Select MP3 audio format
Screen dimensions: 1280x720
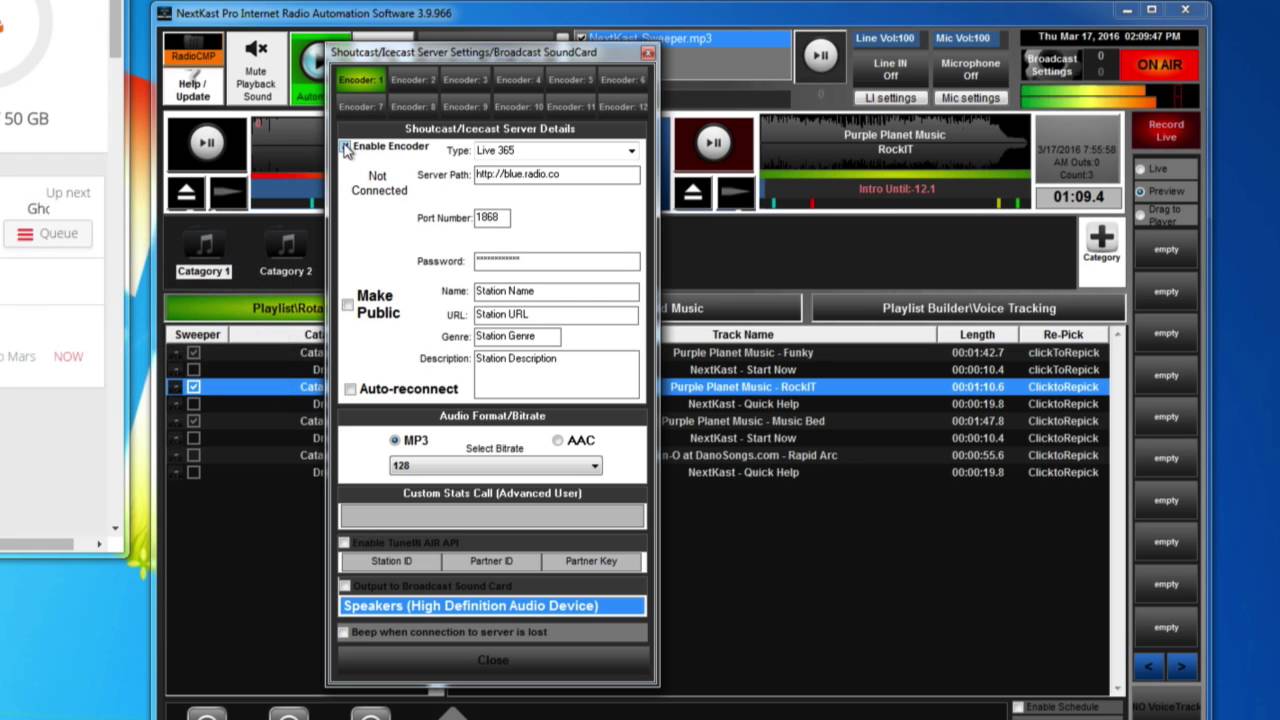coord(396,440)
